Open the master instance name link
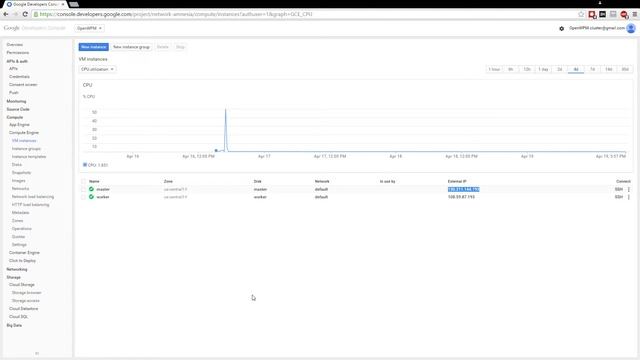This screenshot has width=640, height=360. tap(103, 189)
